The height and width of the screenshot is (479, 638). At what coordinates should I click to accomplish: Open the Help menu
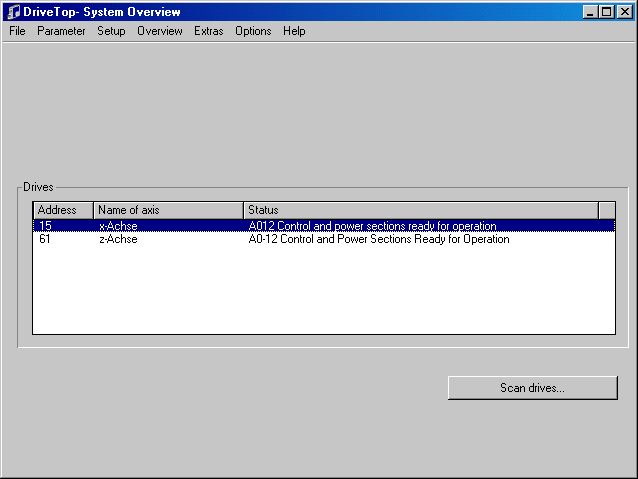[x=294, y=31]
